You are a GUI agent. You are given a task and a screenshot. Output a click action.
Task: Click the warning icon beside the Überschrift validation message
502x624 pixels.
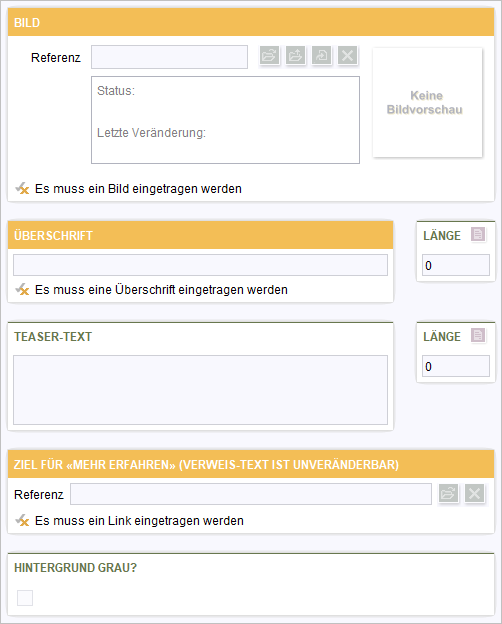click(22, 289)
